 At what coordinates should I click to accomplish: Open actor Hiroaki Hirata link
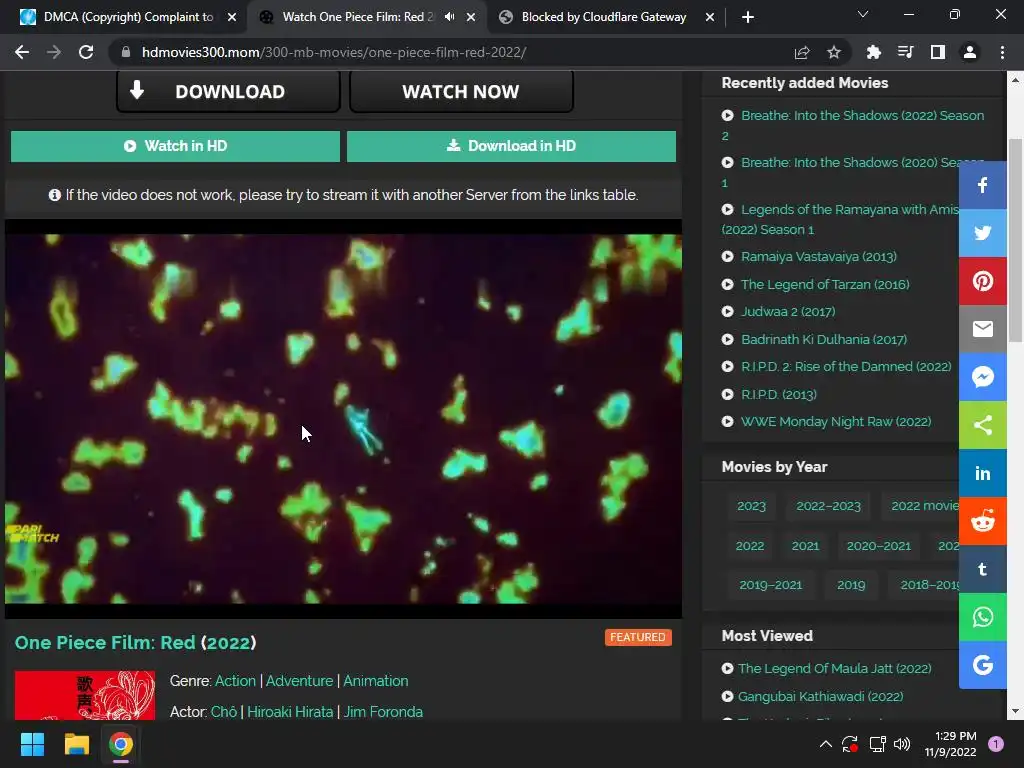point(290,712)
